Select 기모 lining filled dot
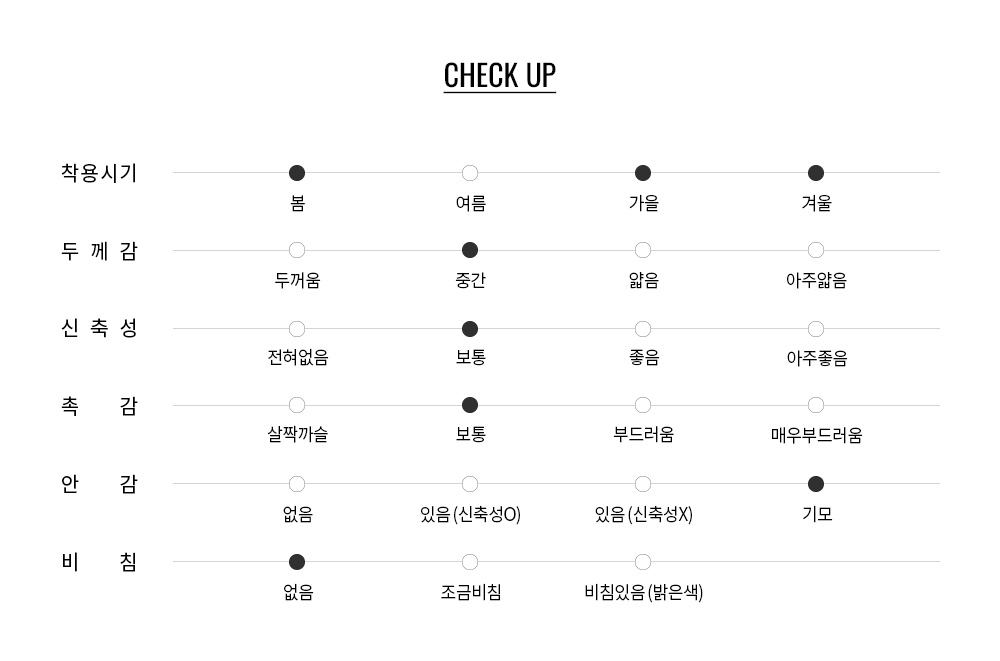The height and width of the screenshot is (661, 1000). point(816,484)
